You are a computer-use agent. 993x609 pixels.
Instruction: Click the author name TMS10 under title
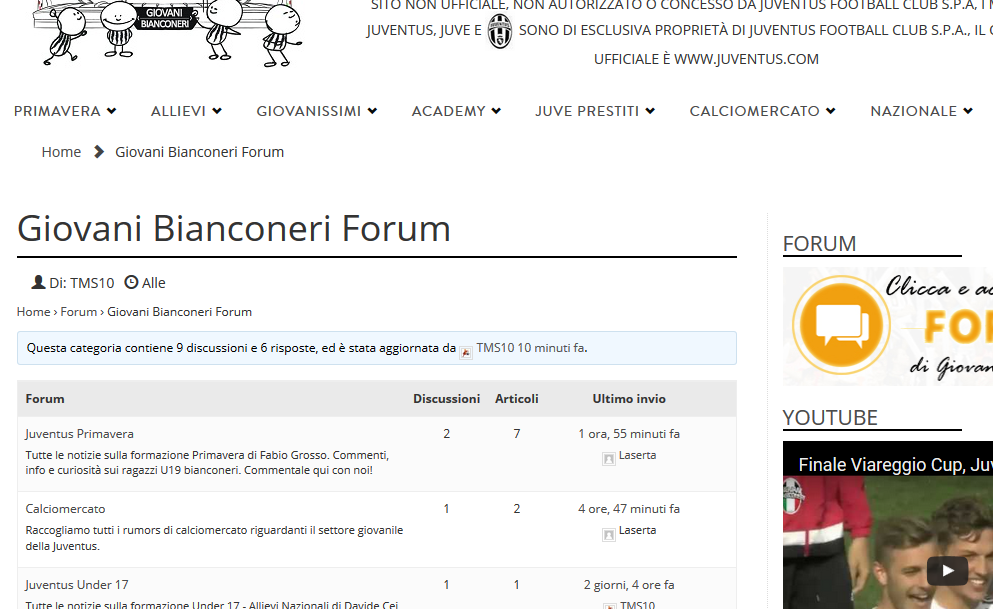pyautogui.click(x=92, y=283)
